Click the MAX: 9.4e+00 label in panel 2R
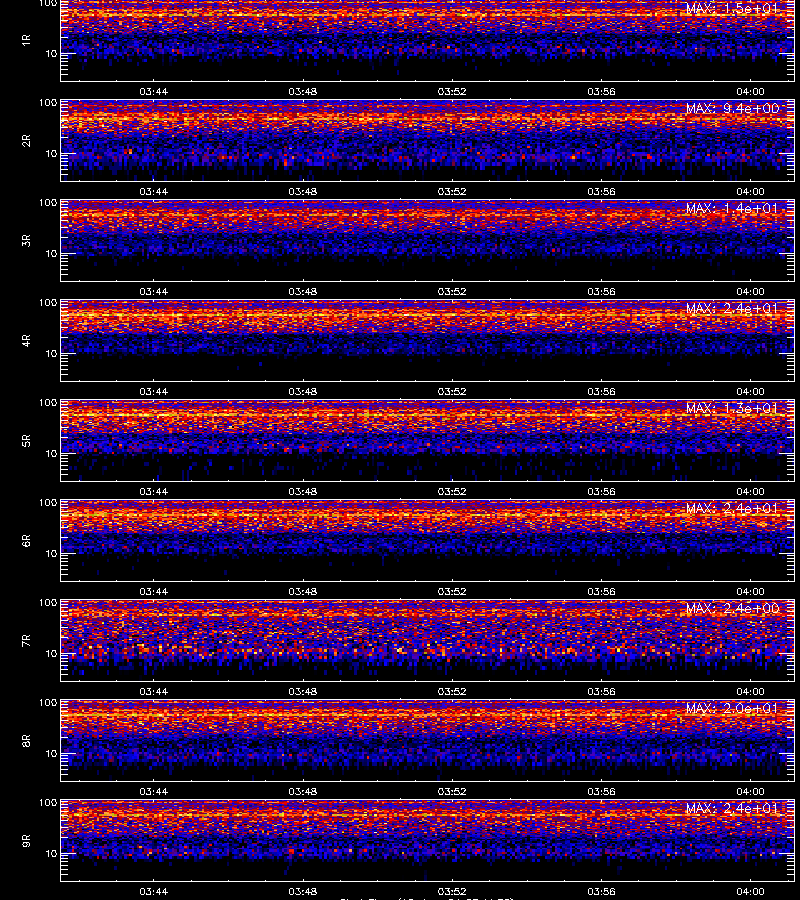The image size is (800, 900). coord(732,108)
